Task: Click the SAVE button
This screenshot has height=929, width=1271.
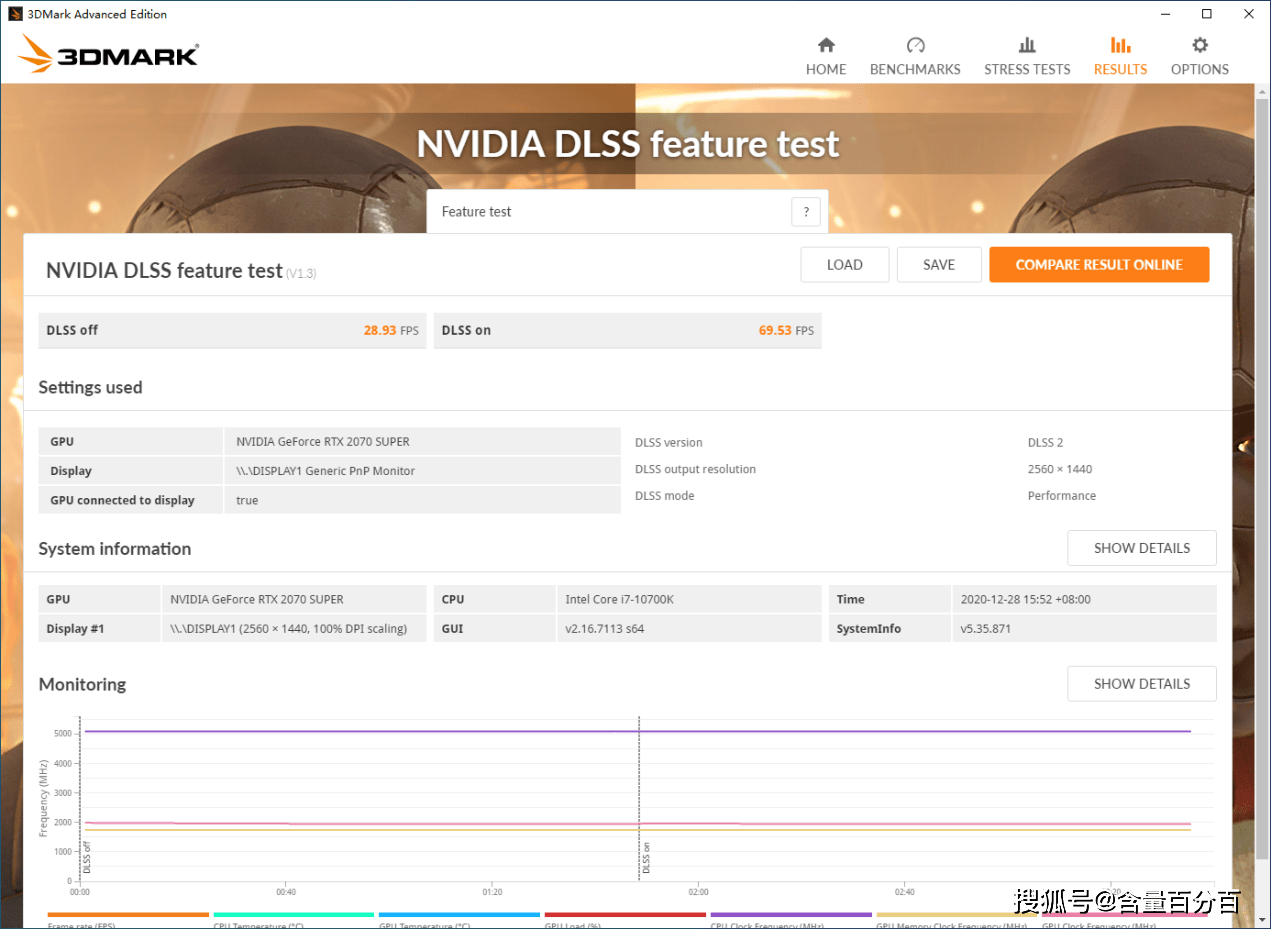Action: point(939,265)
